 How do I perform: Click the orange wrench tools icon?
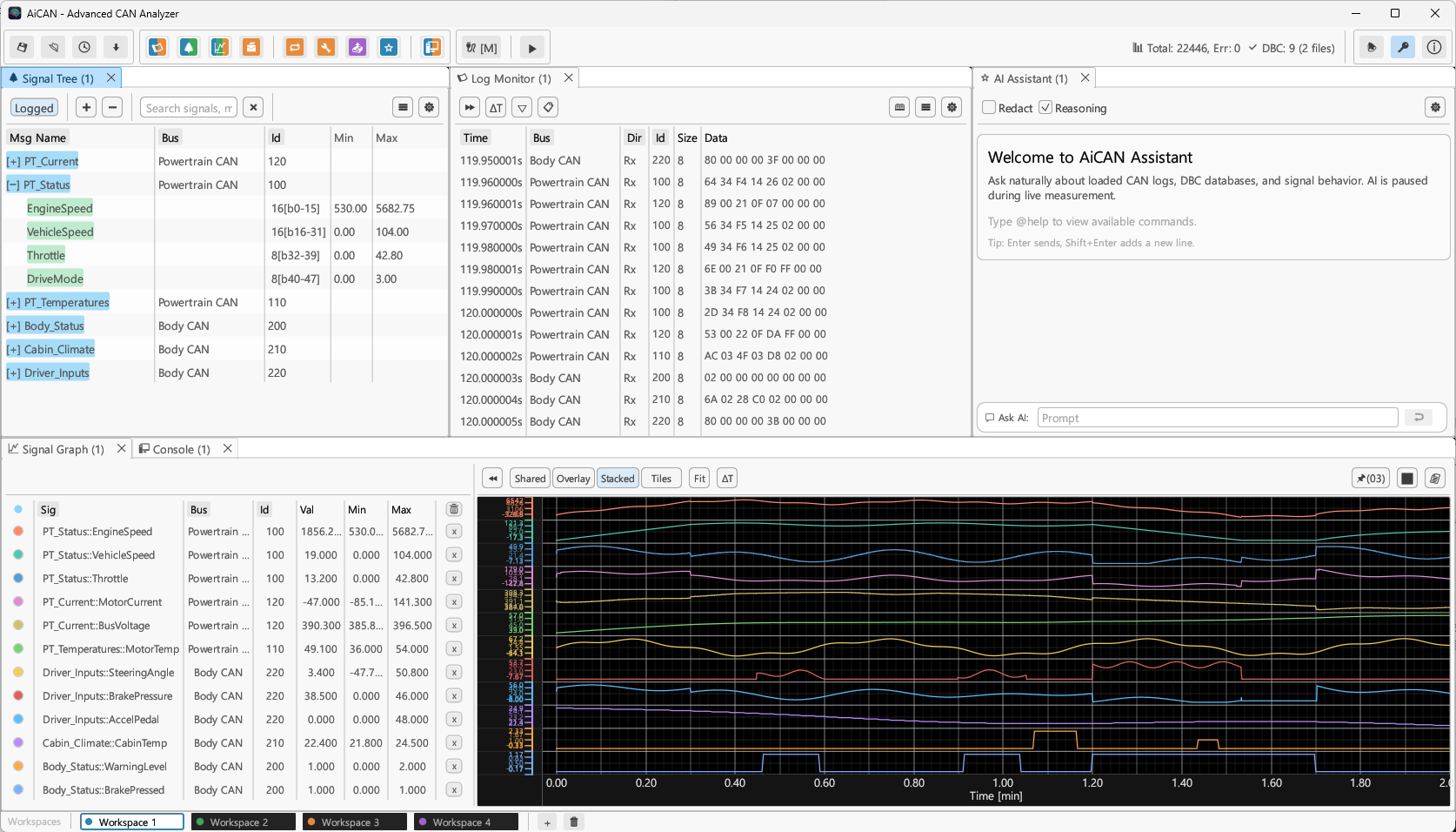[x=326, y=47]
